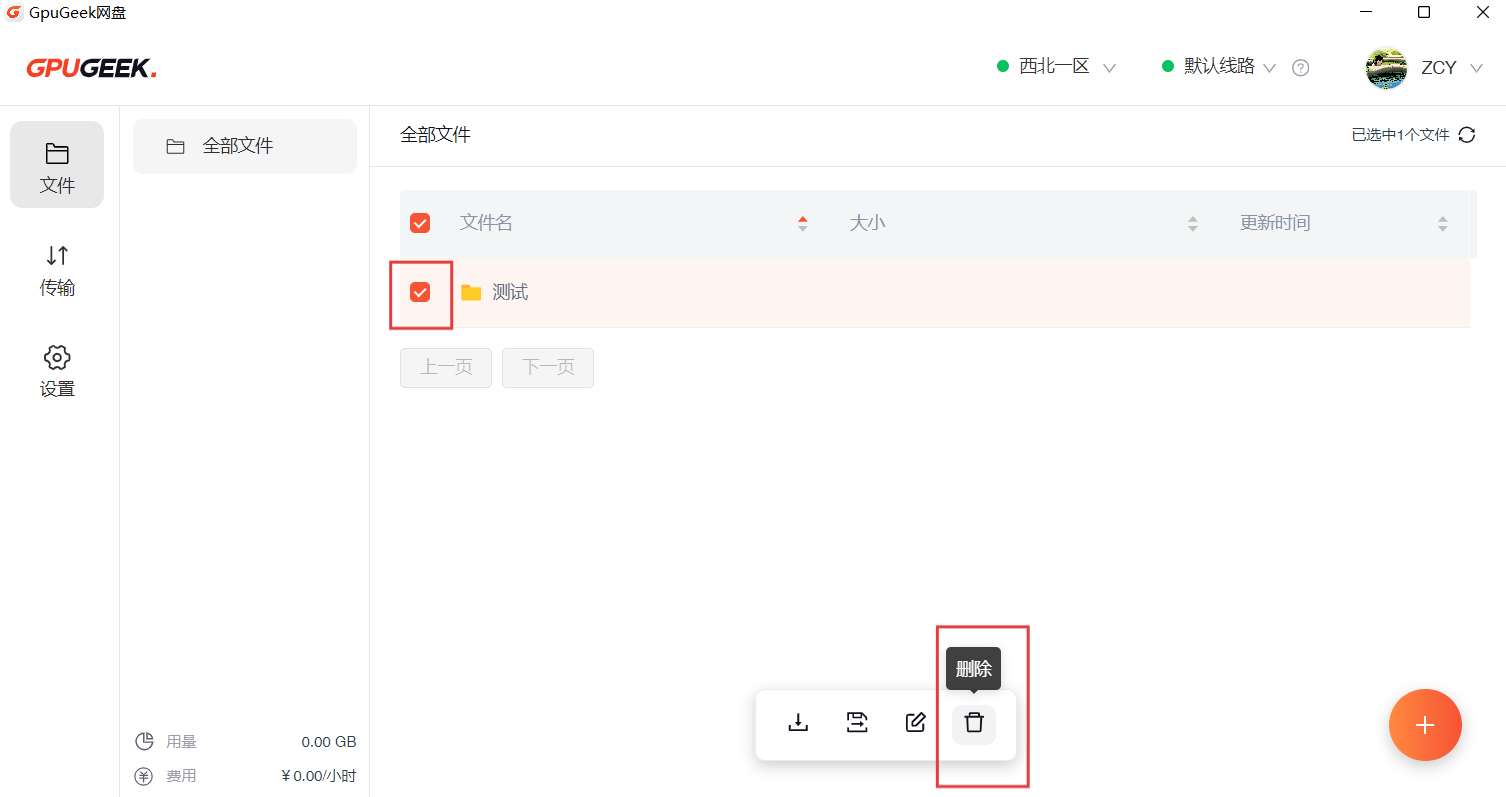Click the download icon in floating toolbar
This screenshot has width=1506, height=797.
pyautogui.click(x=798, y=723)
